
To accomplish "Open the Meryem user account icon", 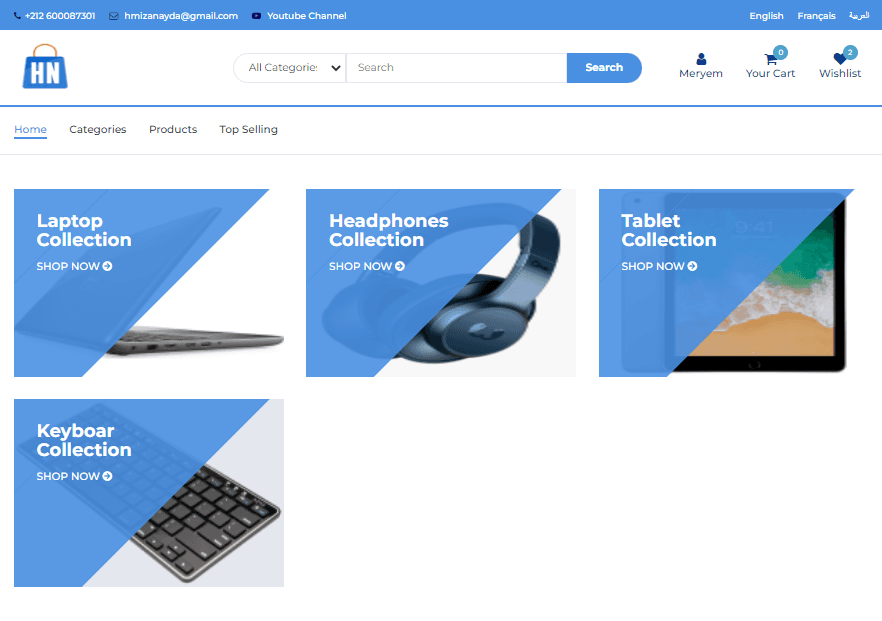I will point(701,59).
